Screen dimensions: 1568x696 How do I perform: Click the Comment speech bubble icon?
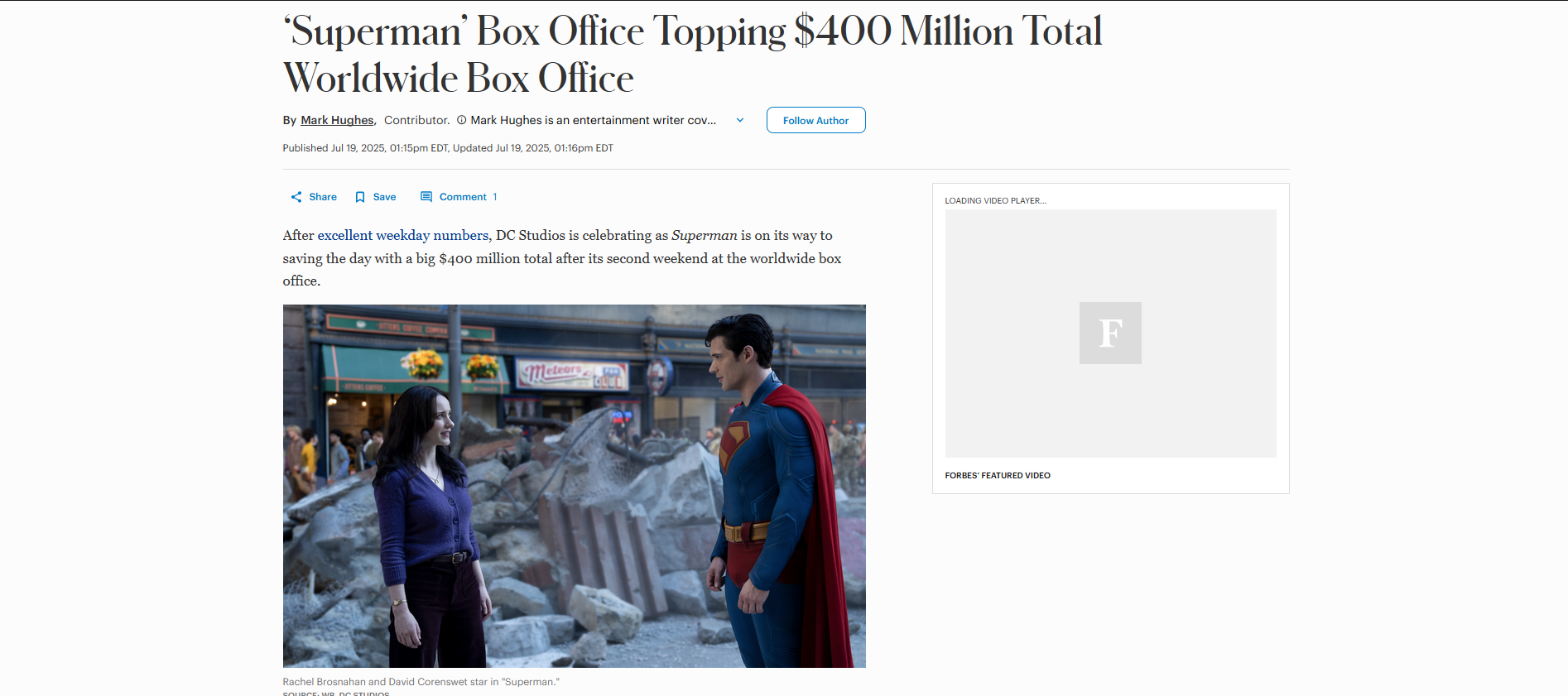click(426, 197)
